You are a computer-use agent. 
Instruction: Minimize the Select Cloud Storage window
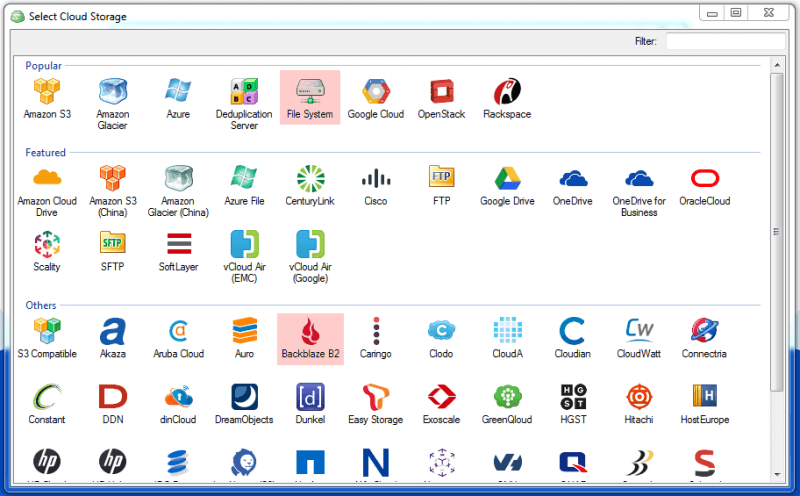pos(712,13)
